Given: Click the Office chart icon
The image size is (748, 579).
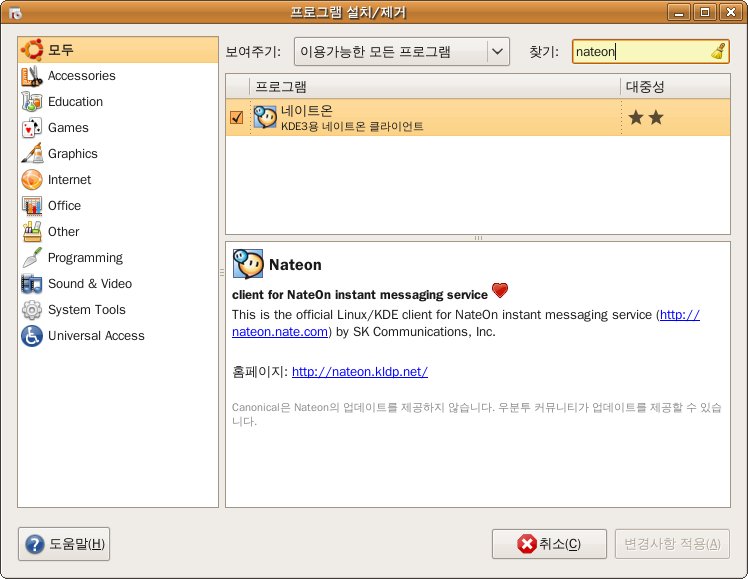Looking at the screenshot, I should 32,206.
